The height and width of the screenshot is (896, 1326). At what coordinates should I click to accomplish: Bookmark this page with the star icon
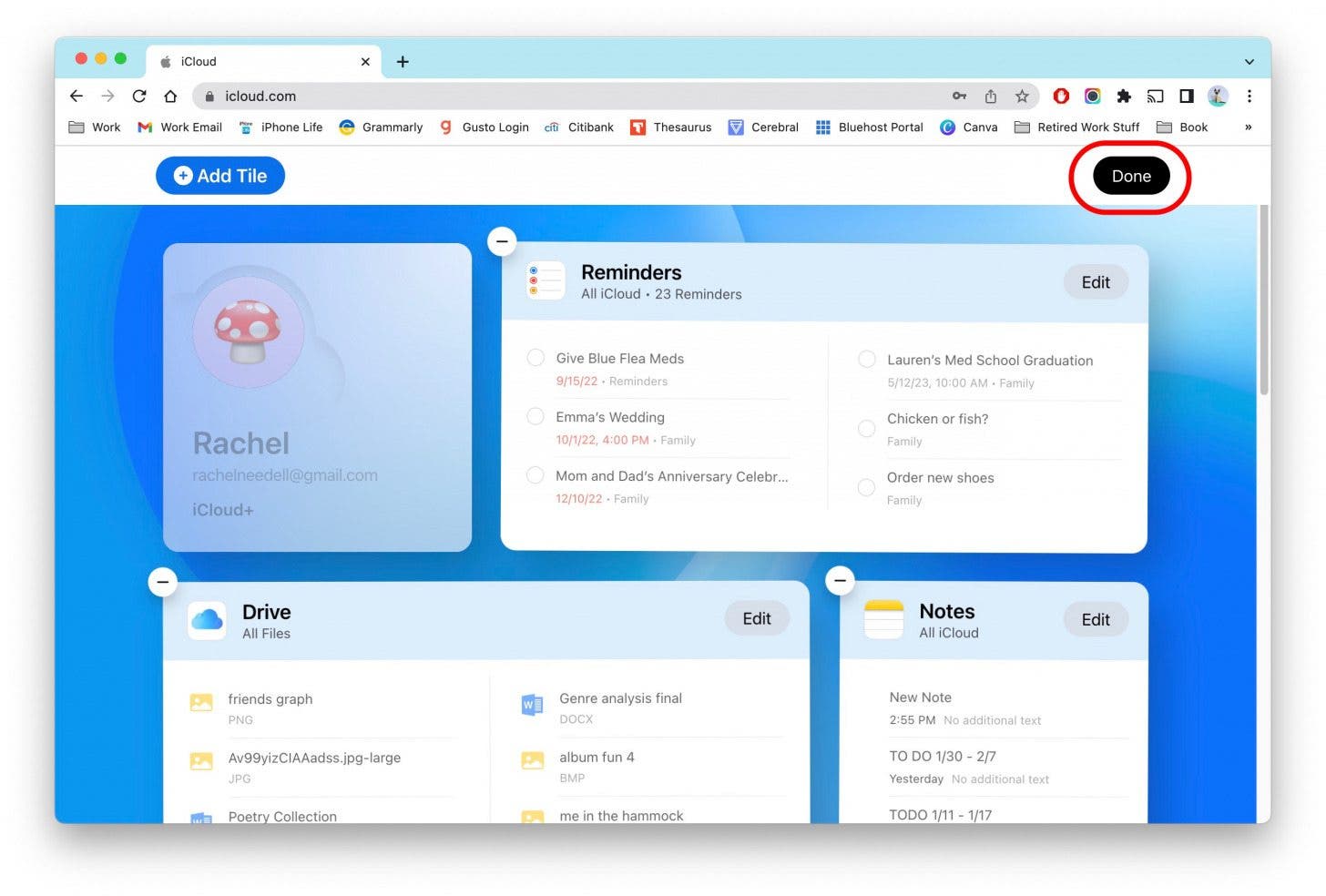pyautogui.click(x=1022, y=97)
